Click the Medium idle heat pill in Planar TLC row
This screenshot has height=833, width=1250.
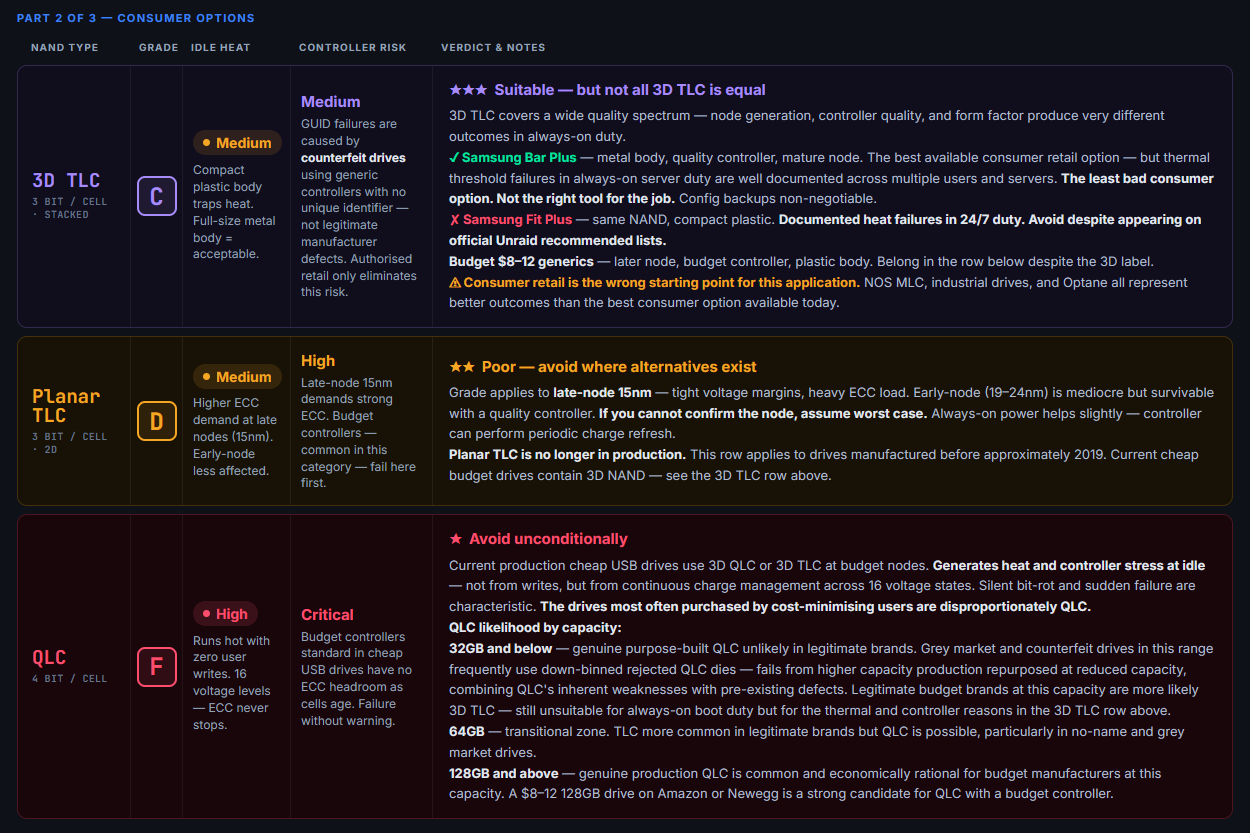pyautogui.click(x=237, y=377)
